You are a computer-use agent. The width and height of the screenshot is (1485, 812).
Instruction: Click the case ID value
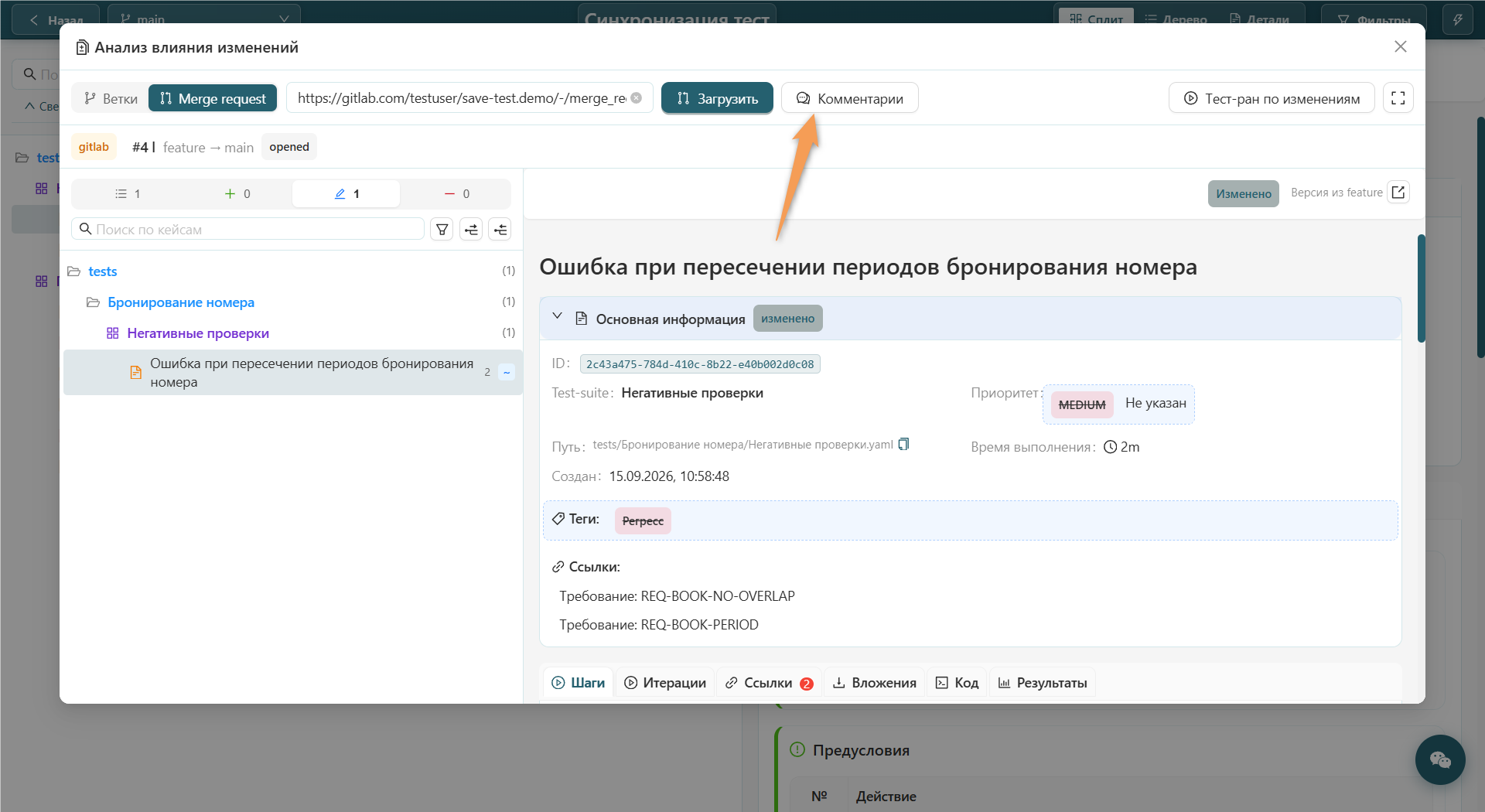700,363
